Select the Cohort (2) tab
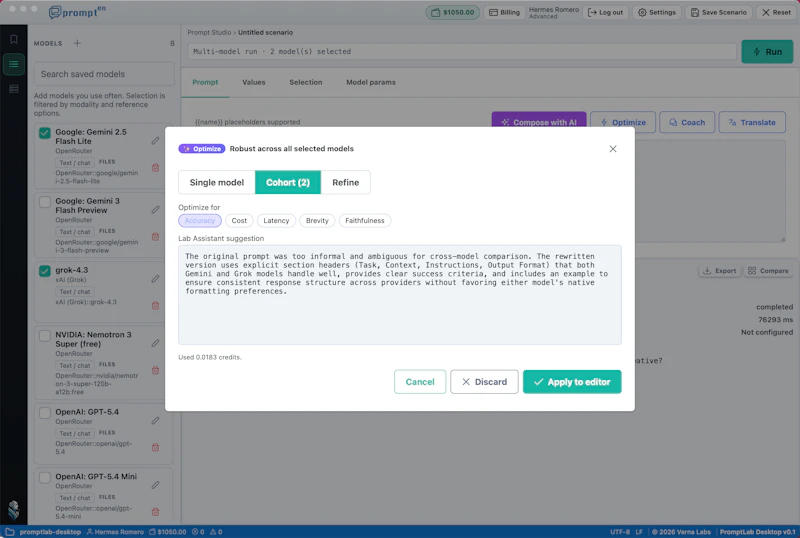800x538 pixels. 288,182
